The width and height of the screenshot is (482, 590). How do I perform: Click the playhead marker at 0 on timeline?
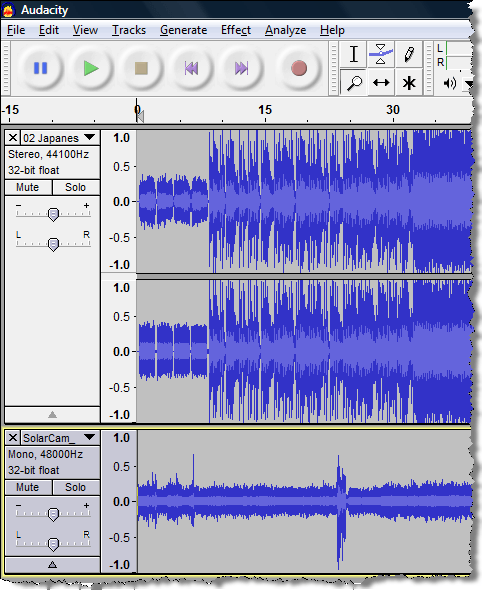(139, 117)
